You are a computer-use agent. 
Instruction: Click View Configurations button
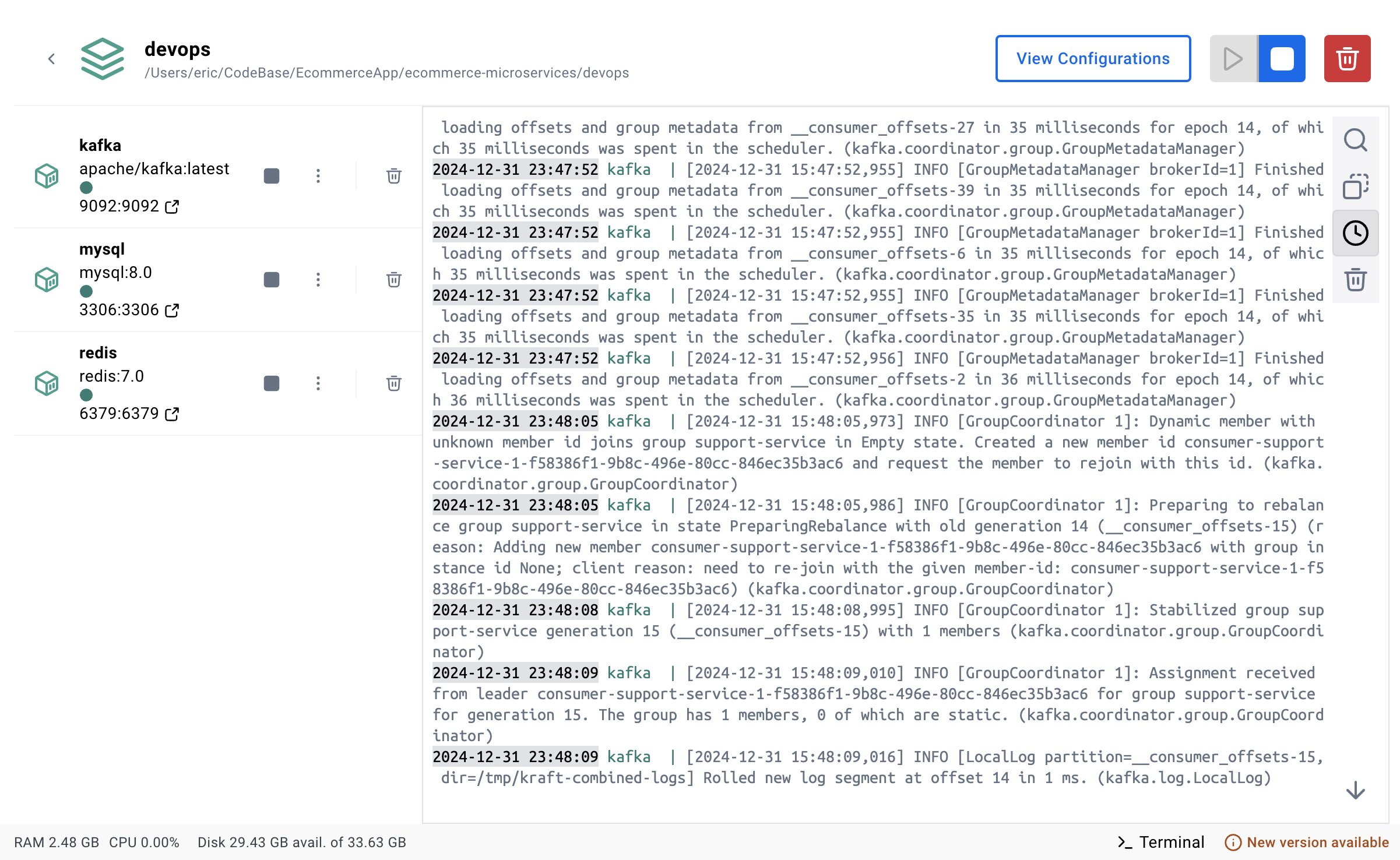(1093, 58)
